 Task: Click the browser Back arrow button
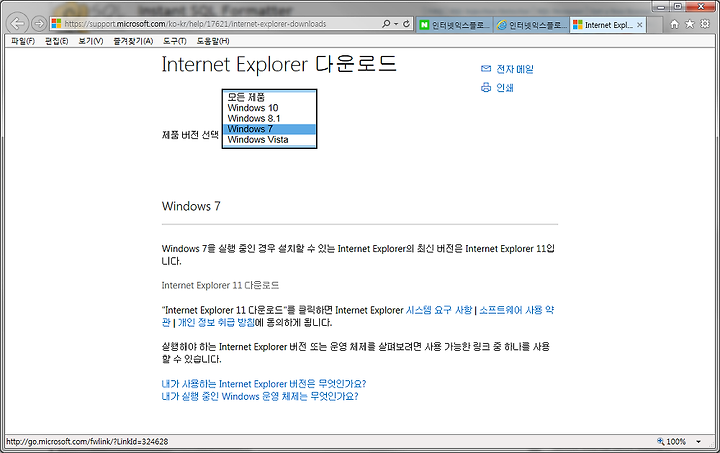tap(17, 23)
